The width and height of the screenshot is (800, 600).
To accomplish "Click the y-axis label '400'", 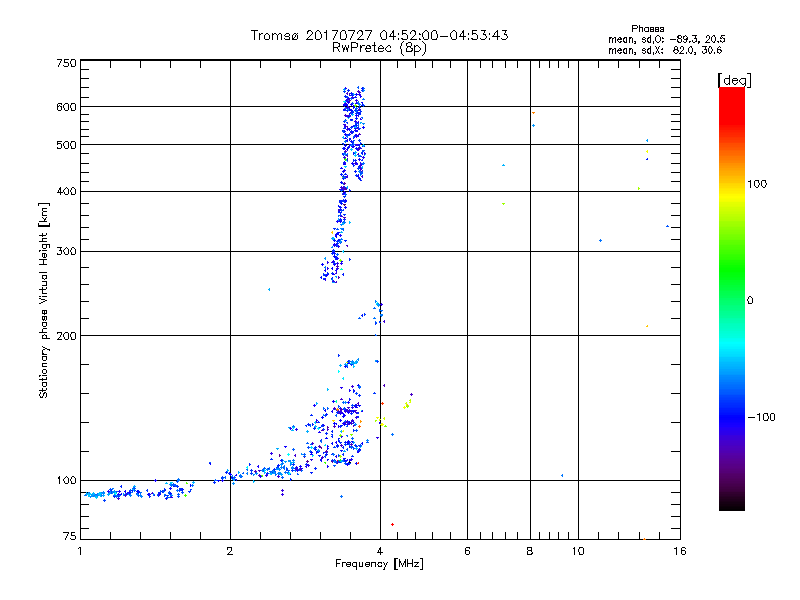I will click(x=66, y=192).
